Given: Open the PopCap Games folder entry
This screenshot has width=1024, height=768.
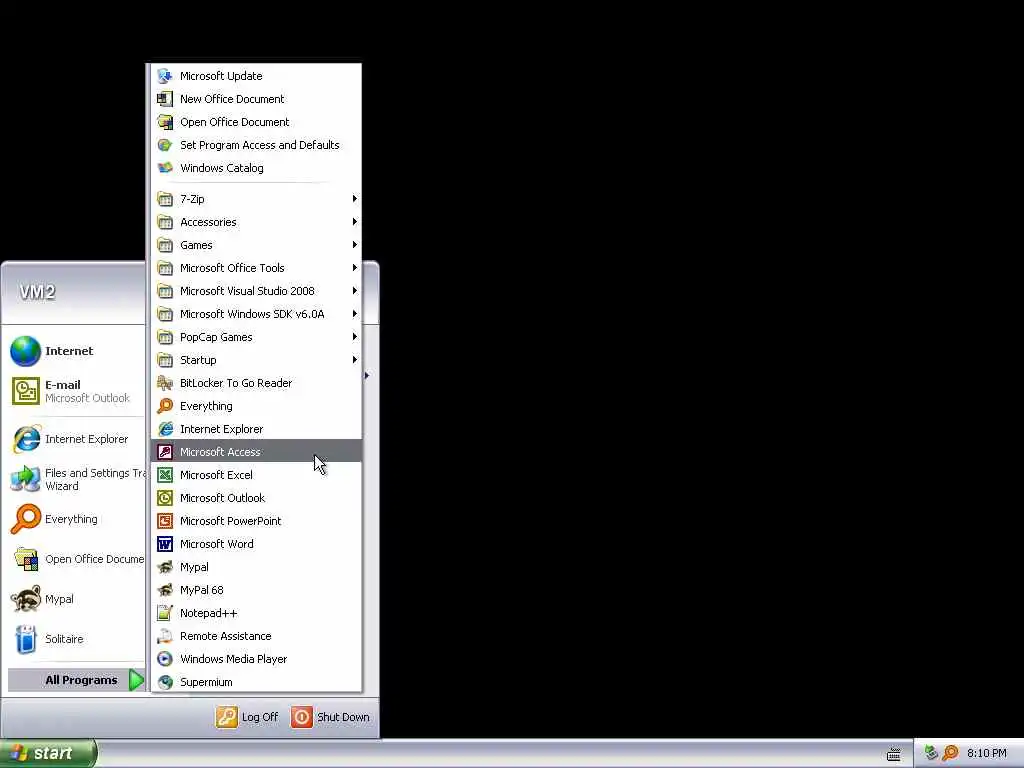Looking at the screenshot, I should (256, 337).
